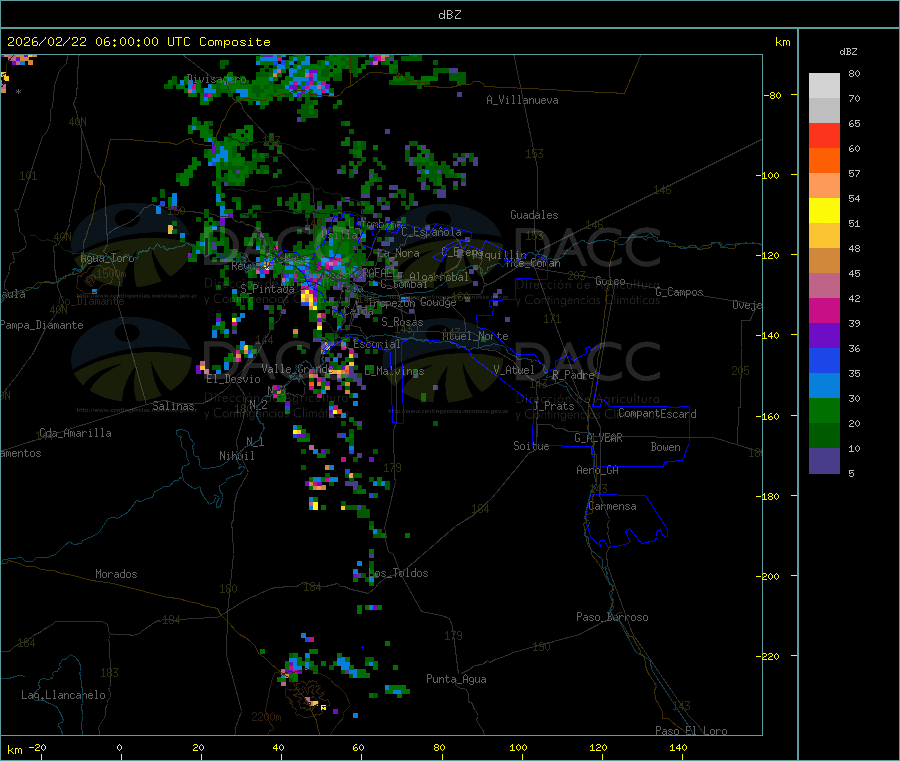Click the dBZ title at the top
The height and width of the screenshot is (761, 900).
[449, 15]
